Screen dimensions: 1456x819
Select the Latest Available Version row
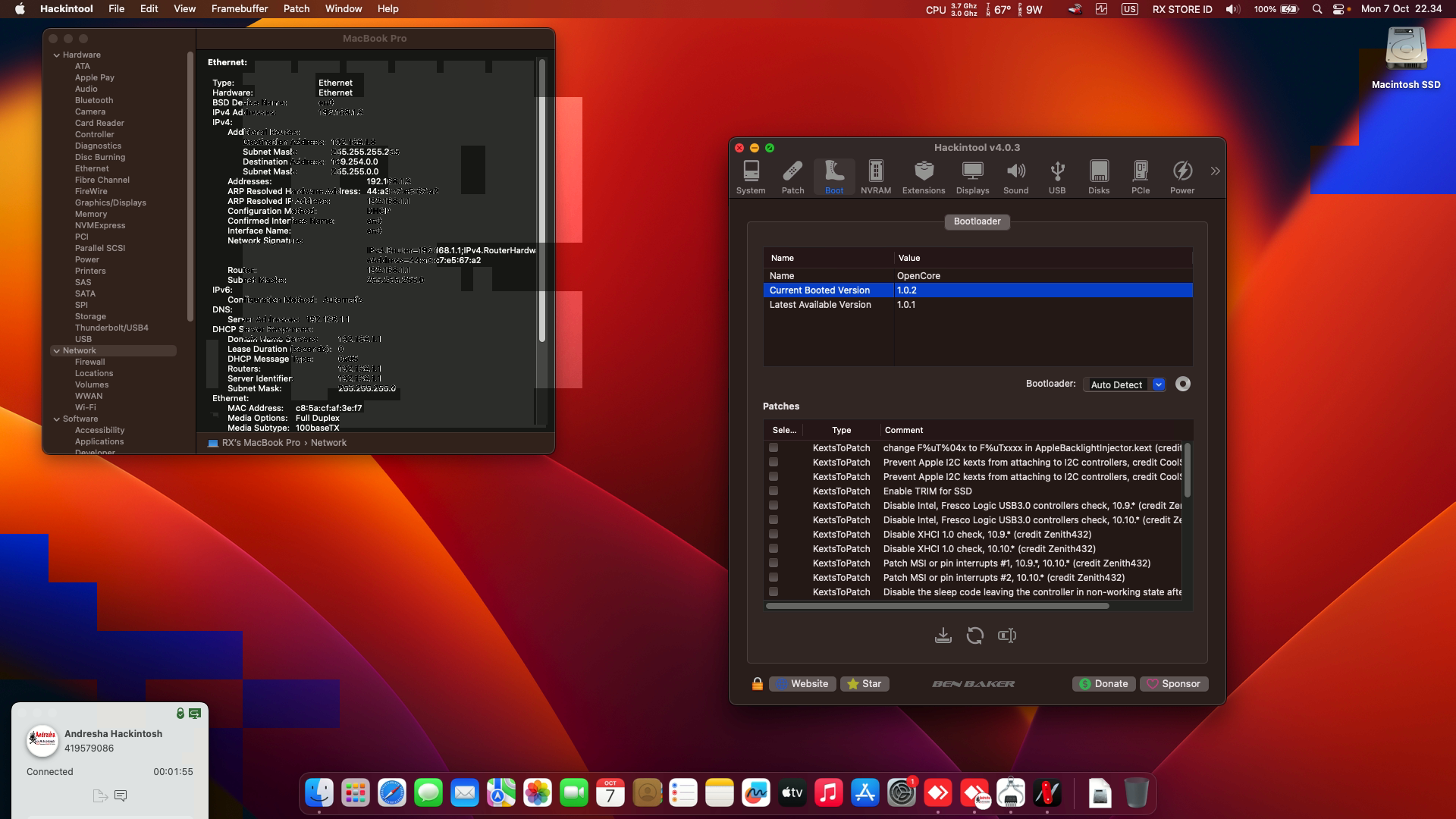pos(977,305)
